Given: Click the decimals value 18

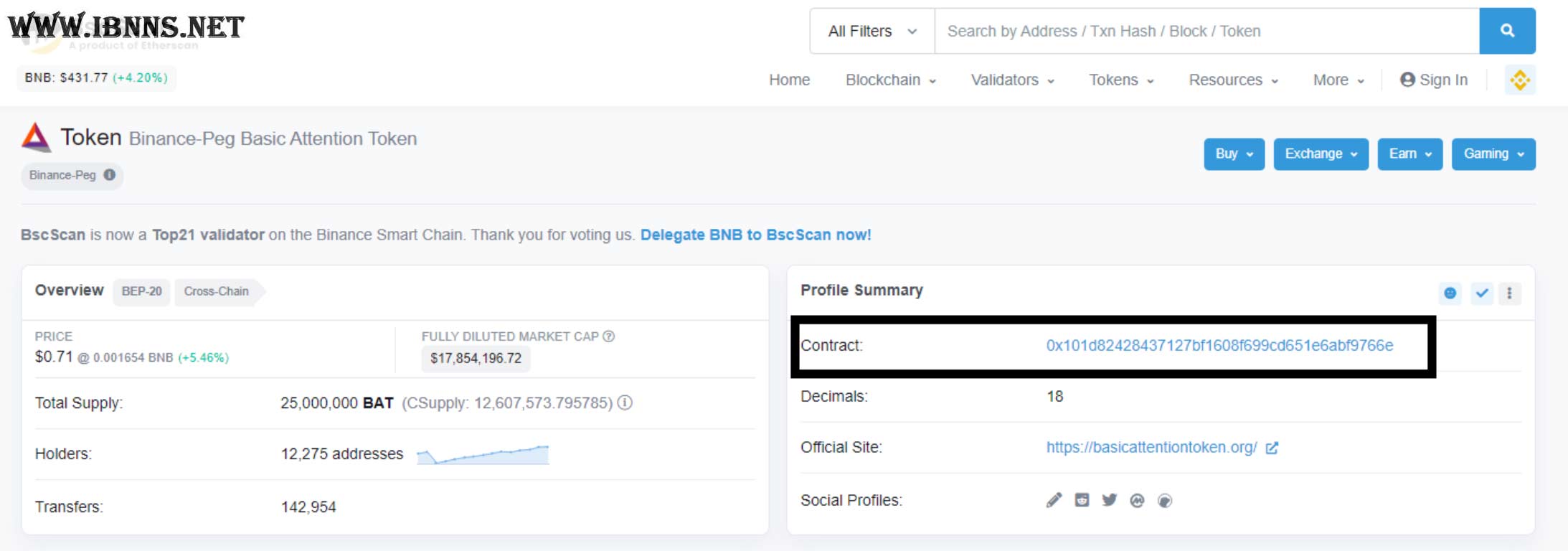Looking at the screenshot, I should click(x=1054, y=396).
